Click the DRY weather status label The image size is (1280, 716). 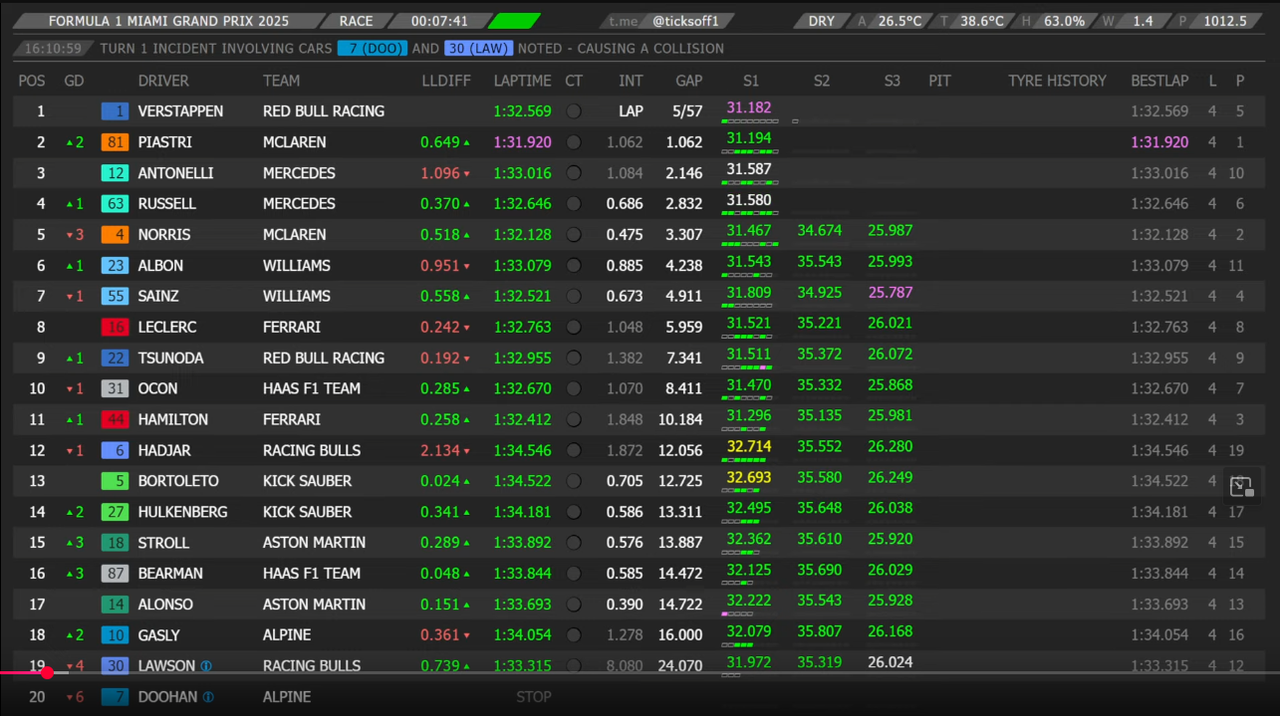click(821, 21)
